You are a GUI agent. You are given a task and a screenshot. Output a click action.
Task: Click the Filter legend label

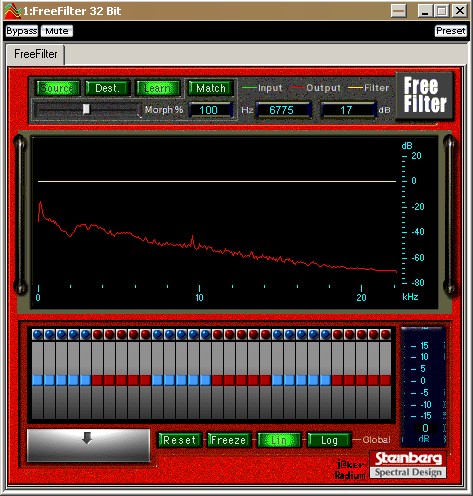[376, 88]
